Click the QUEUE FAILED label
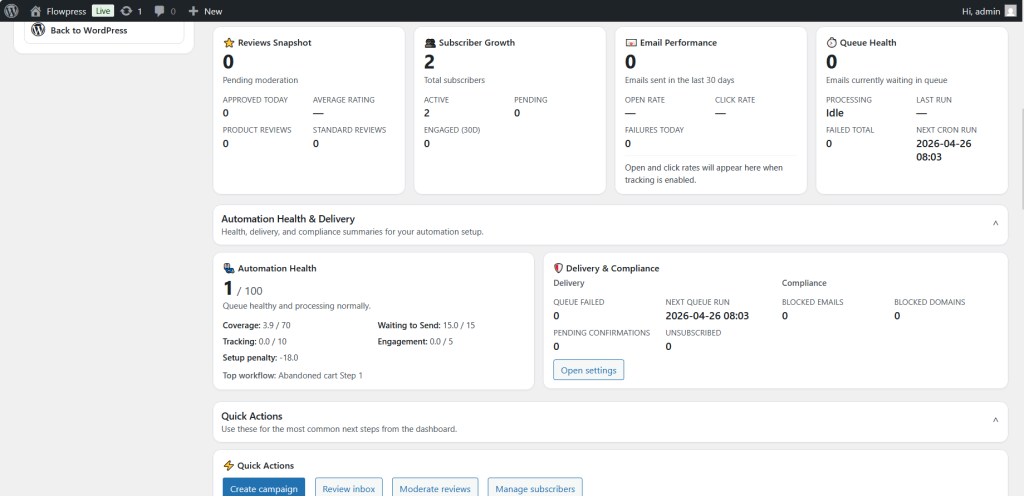The width and height of the screenshot is (1024, 496). [x=579, y=302]
